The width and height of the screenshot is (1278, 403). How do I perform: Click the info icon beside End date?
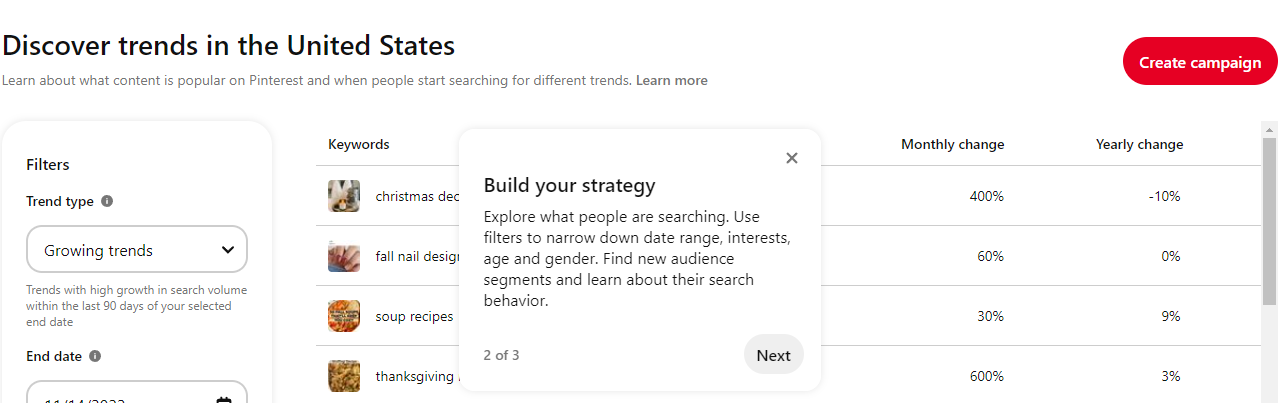pyautogui.click(x=95, y=356)
